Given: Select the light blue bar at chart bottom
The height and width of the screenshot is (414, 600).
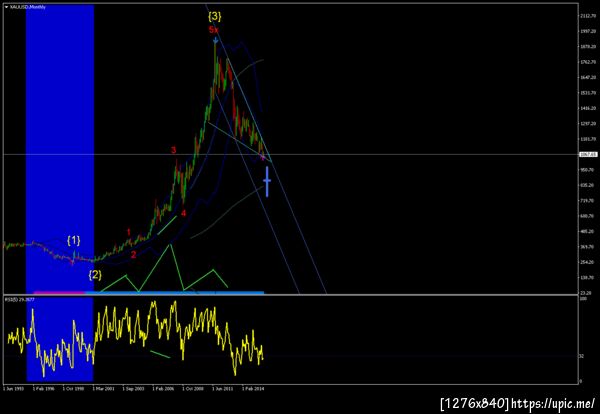Looking at the screenshot, I should [174, 293].
